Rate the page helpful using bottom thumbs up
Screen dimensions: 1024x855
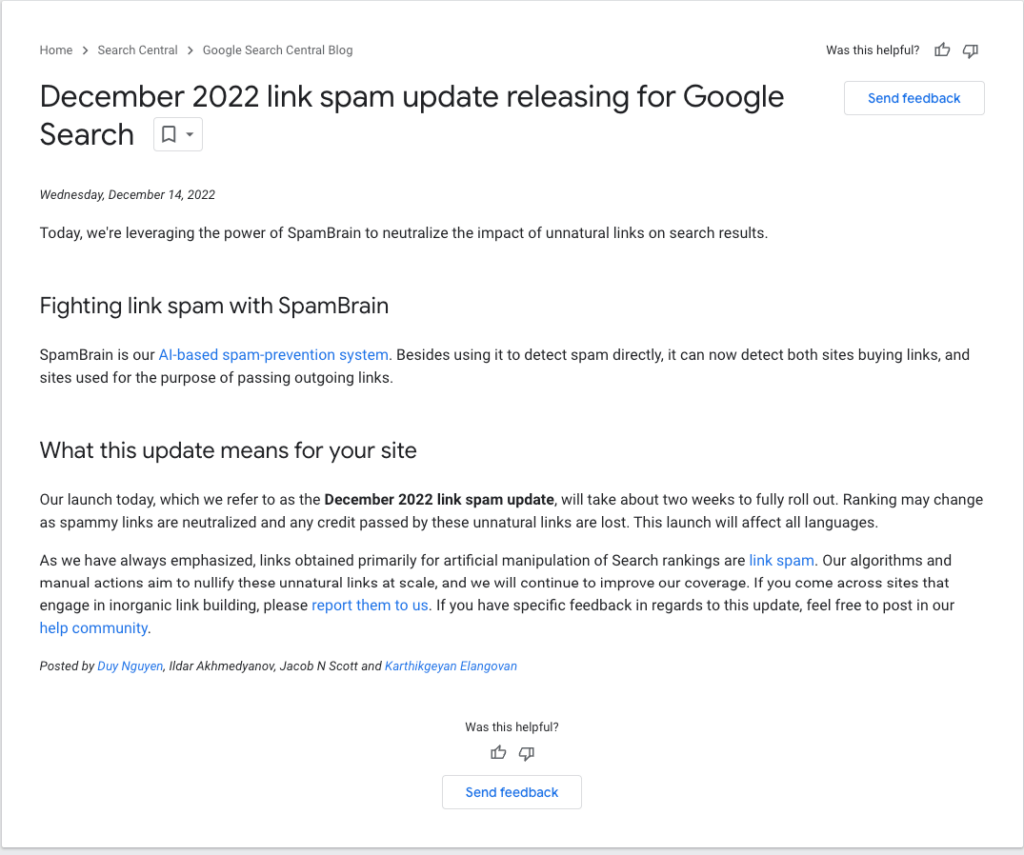(498, 752)
